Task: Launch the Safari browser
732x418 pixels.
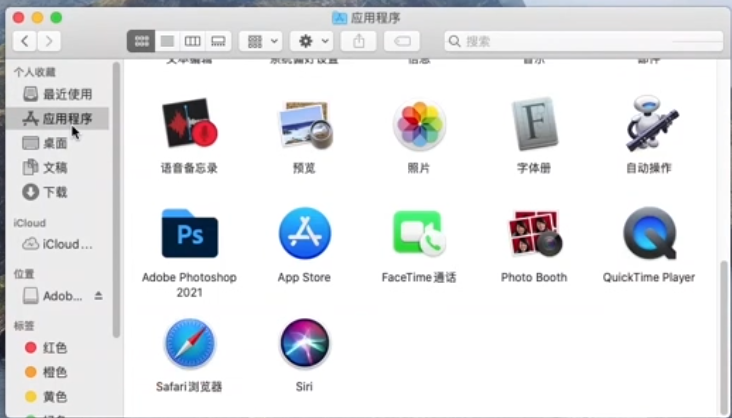Action: point(189,343)
